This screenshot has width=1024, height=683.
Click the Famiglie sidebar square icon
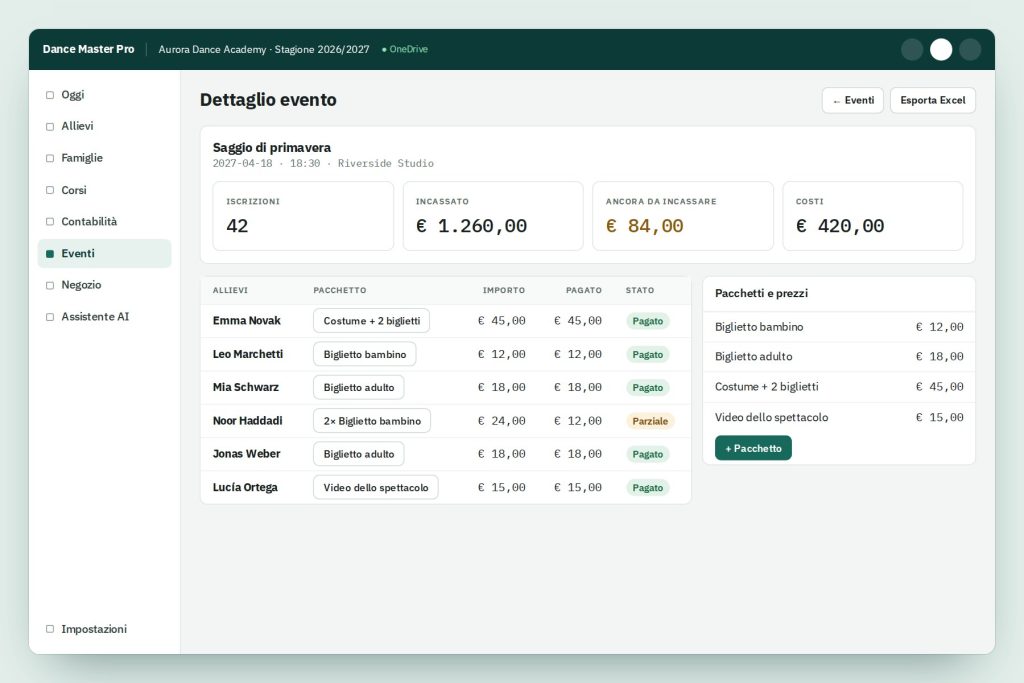(x=50, y=158)
